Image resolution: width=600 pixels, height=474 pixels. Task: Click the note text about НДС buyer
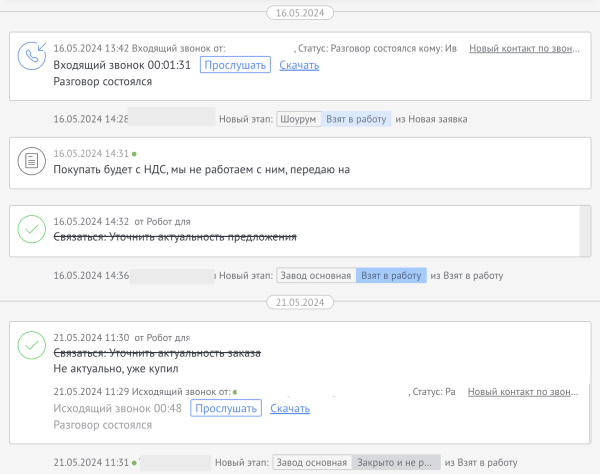[x=201, y=170]
